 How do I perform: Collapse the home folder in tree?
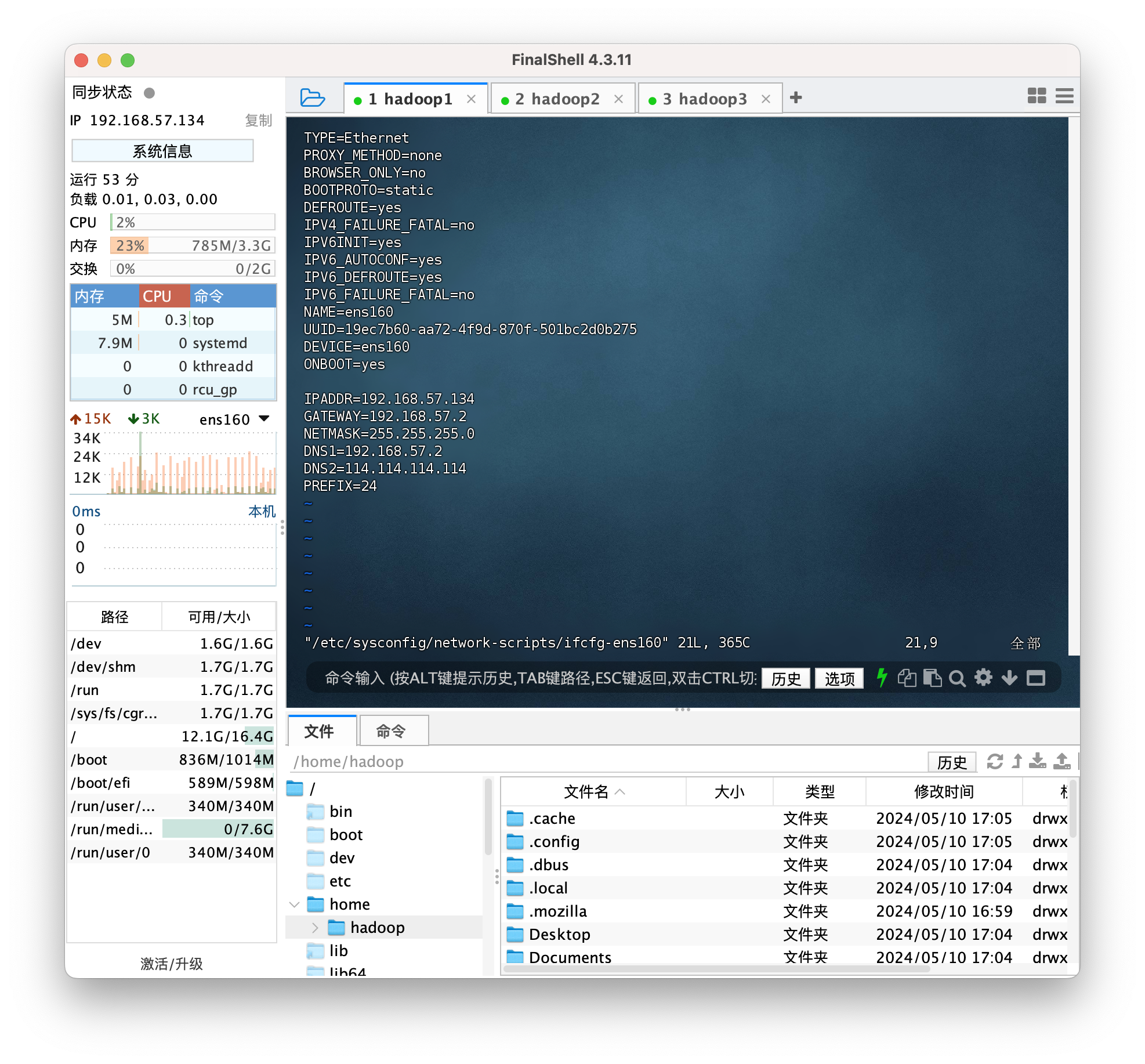point(294,904)
